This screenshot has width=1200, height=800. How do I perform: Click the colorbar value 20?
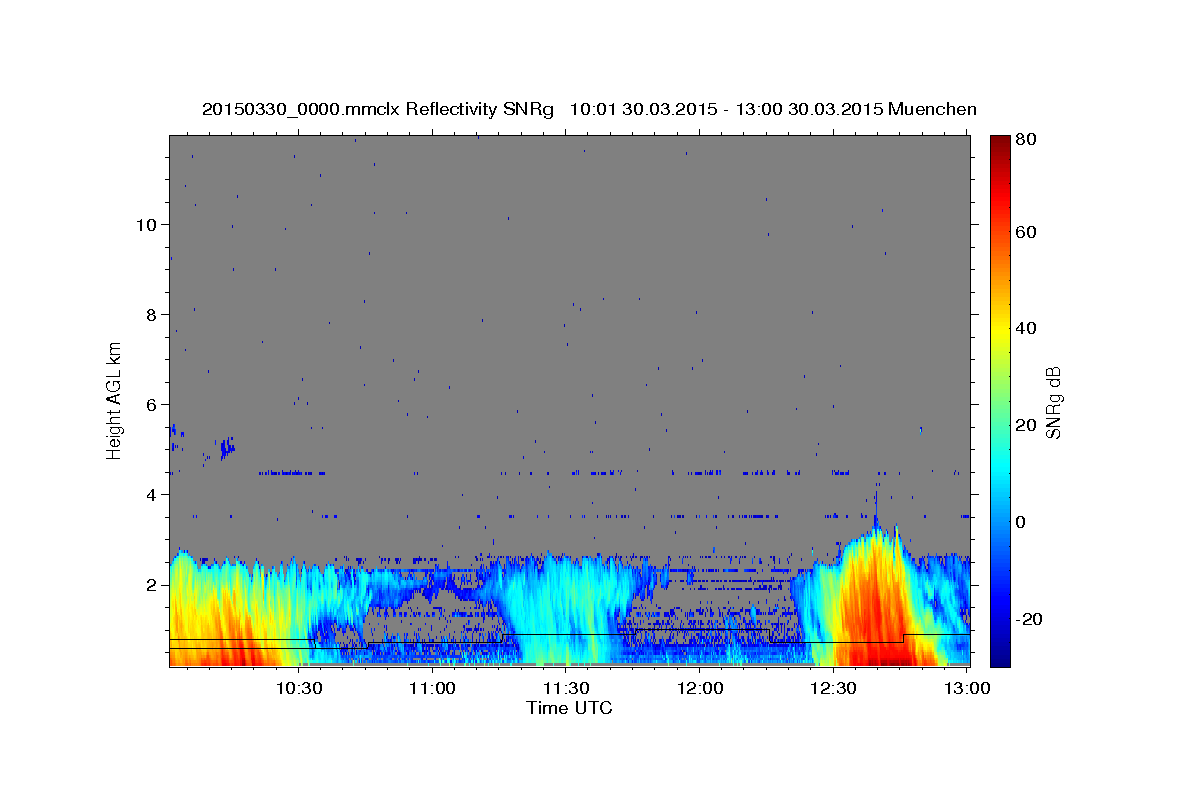[1025, 425]
